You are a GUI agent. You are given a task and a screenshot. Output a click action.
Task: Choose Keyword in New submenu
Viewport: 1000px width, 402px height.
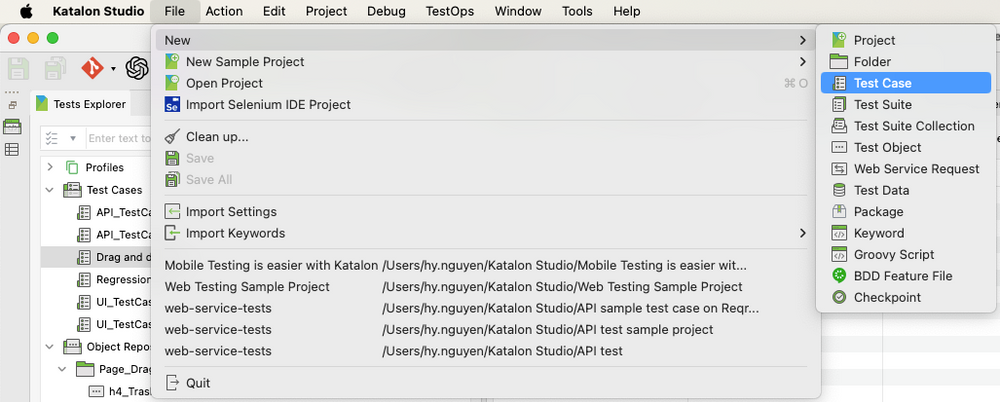click(x=906, y=233)
